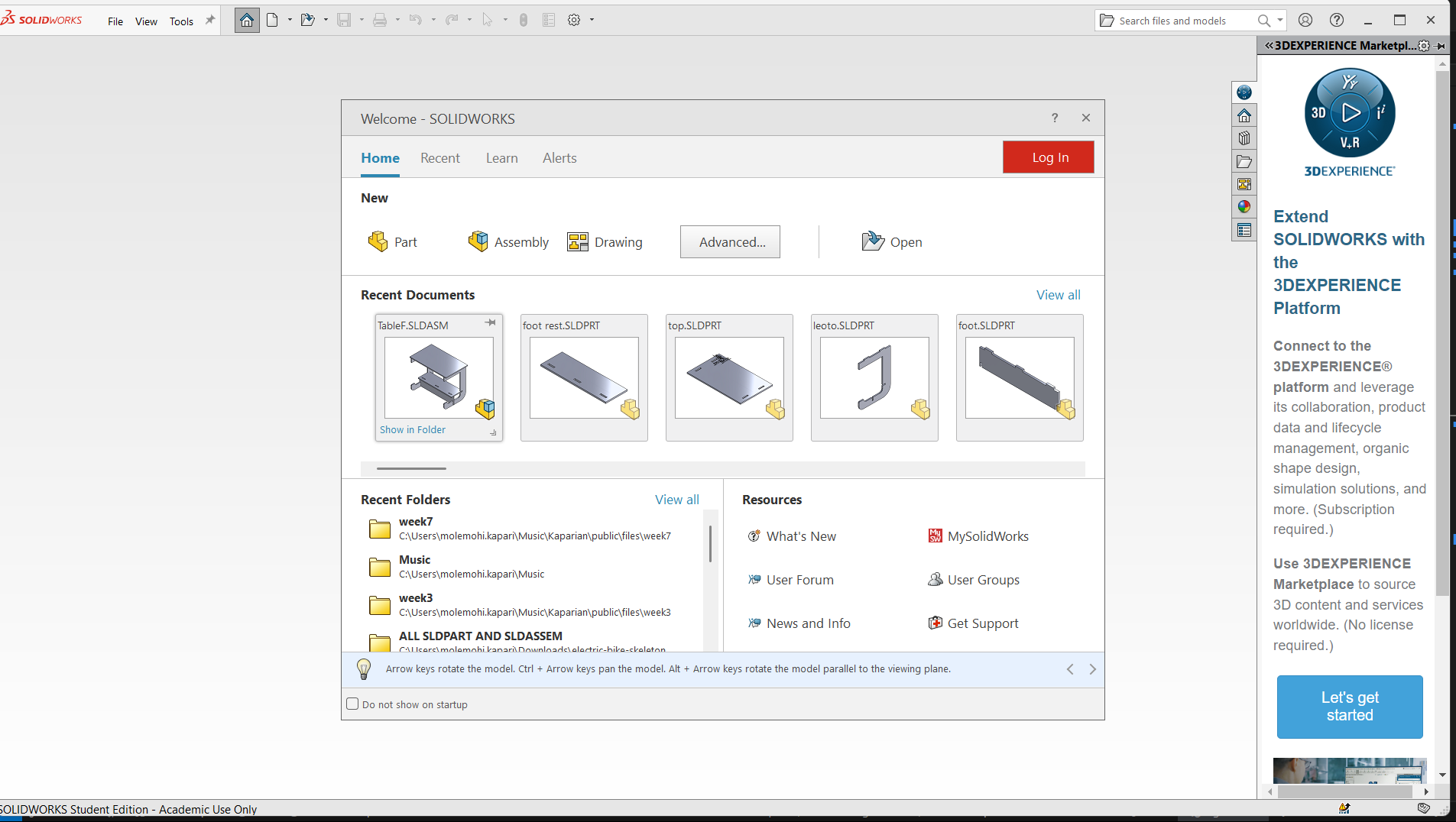The width and height of the screenshot is (1456, 822).
Task: Check Do not show on startup
Action: point(352,704)
